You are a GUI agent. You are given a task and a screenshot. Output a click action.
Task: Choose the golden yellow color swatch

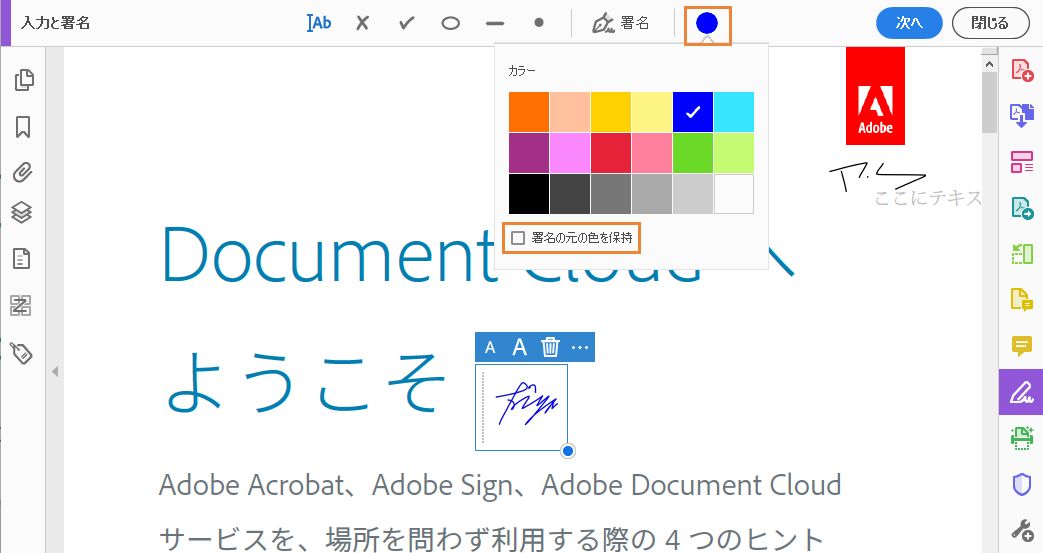click(x=611, y=112)
